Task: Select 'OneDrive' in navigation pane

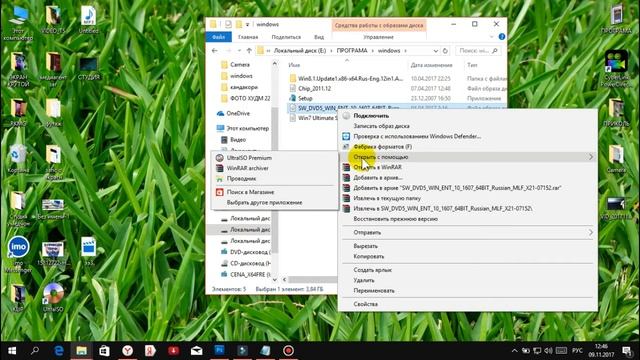Action: 238,113
